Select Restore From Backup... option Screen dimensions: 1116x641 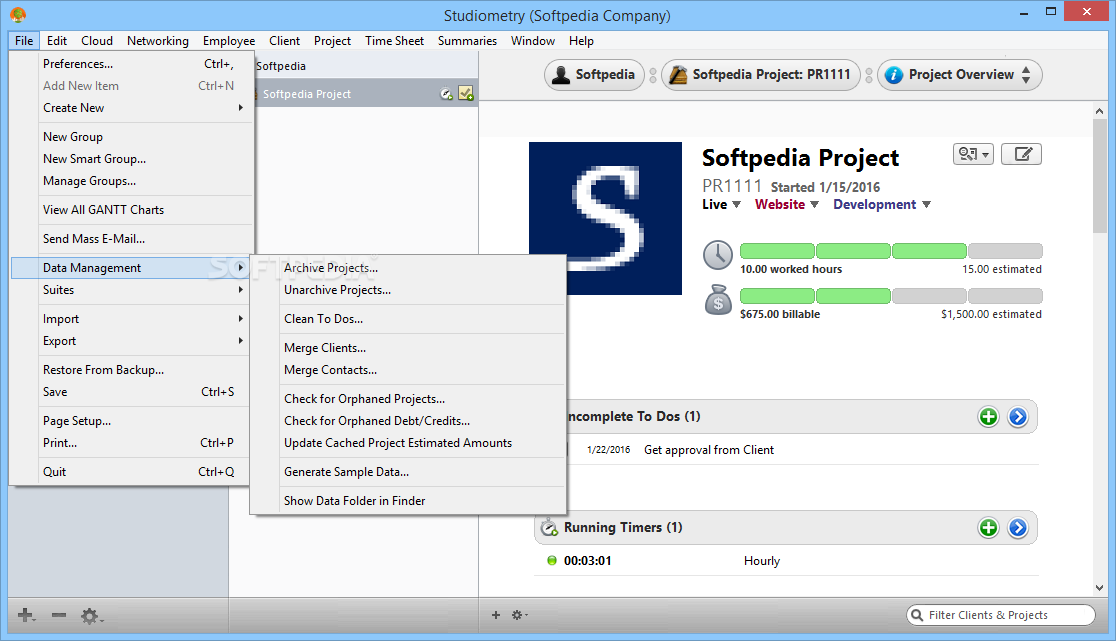[131, 370]
